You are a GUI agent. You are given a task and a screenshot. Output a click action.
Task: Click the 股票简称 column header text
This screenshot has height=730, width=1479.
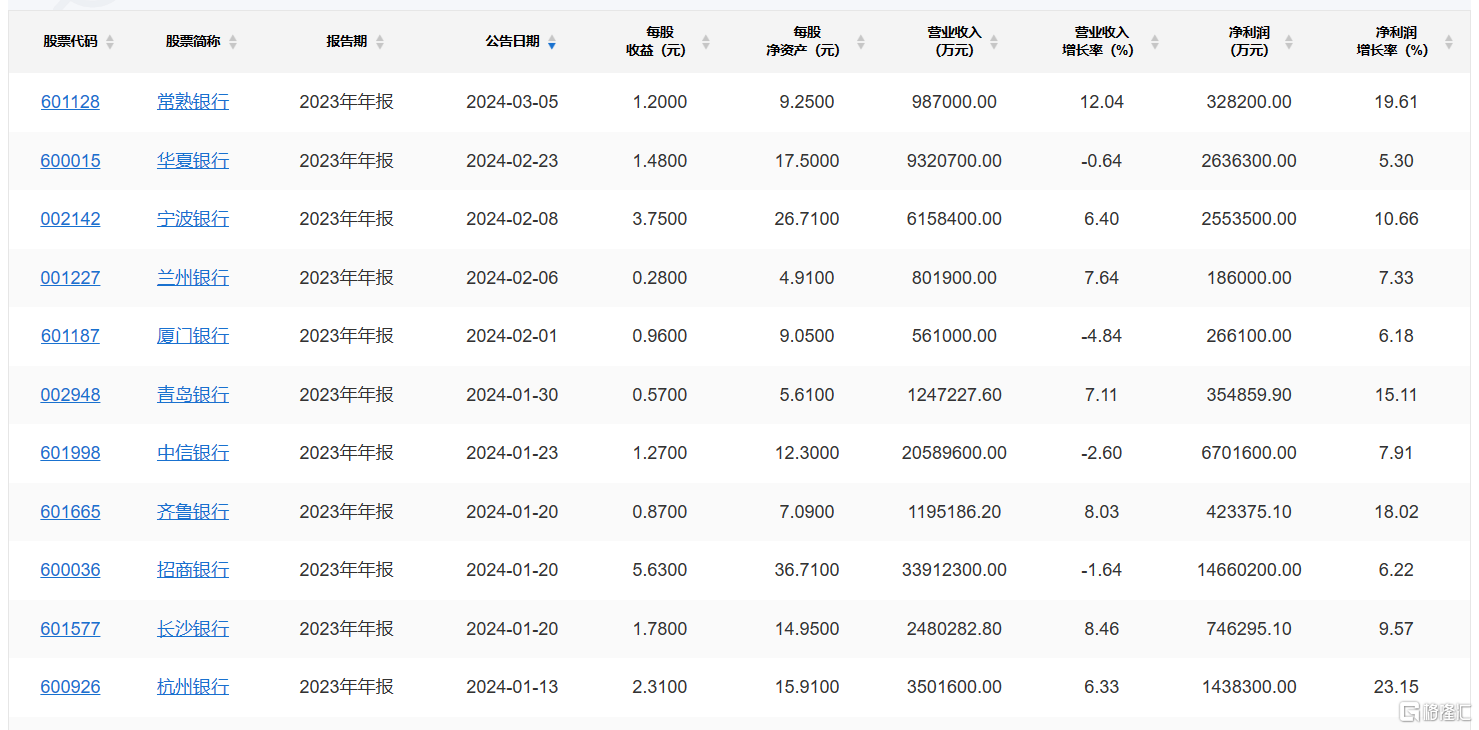pyautogui.click(x=193, y=42)
